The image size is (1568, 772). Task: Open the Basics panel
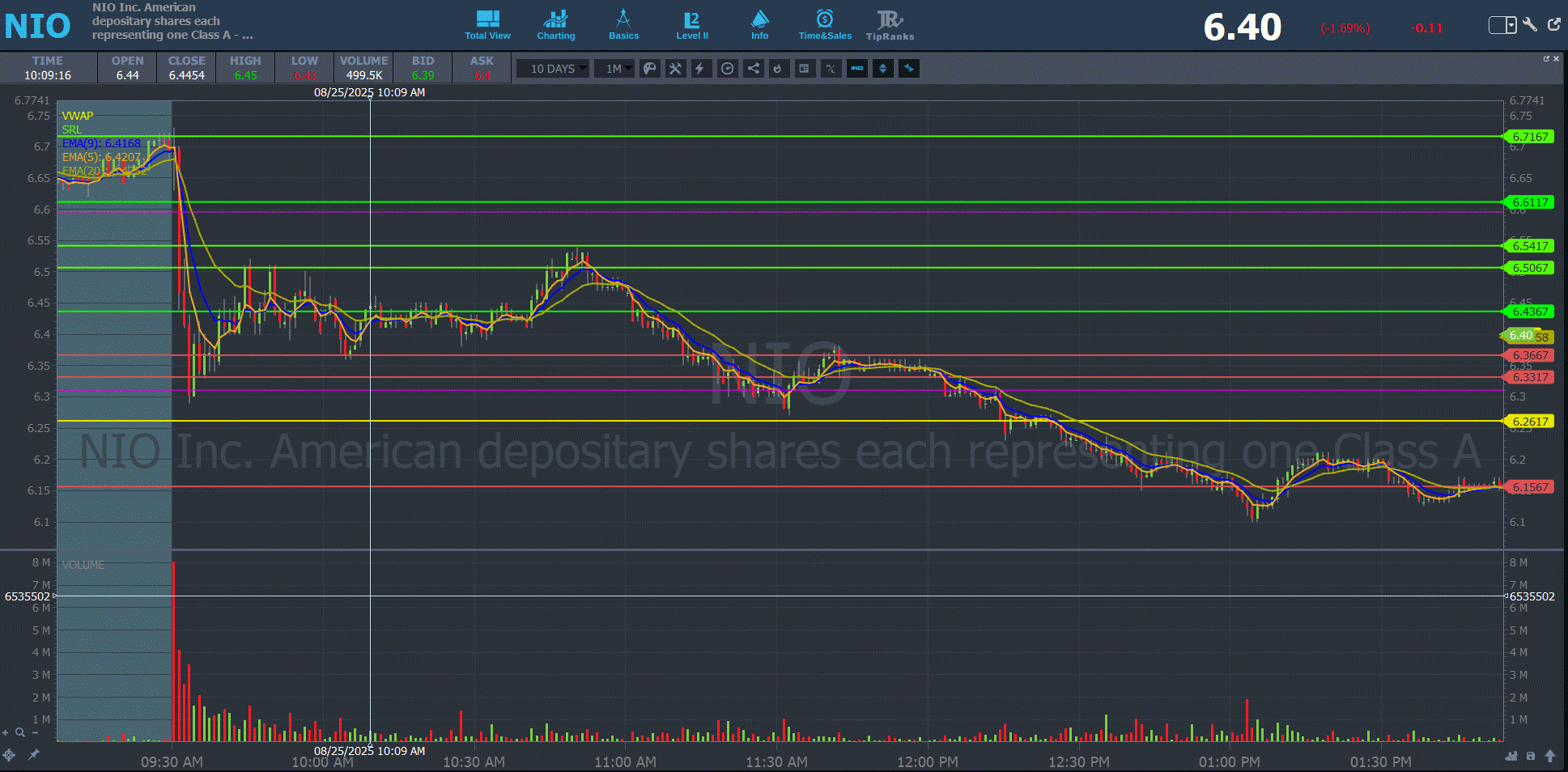(623, 25)
